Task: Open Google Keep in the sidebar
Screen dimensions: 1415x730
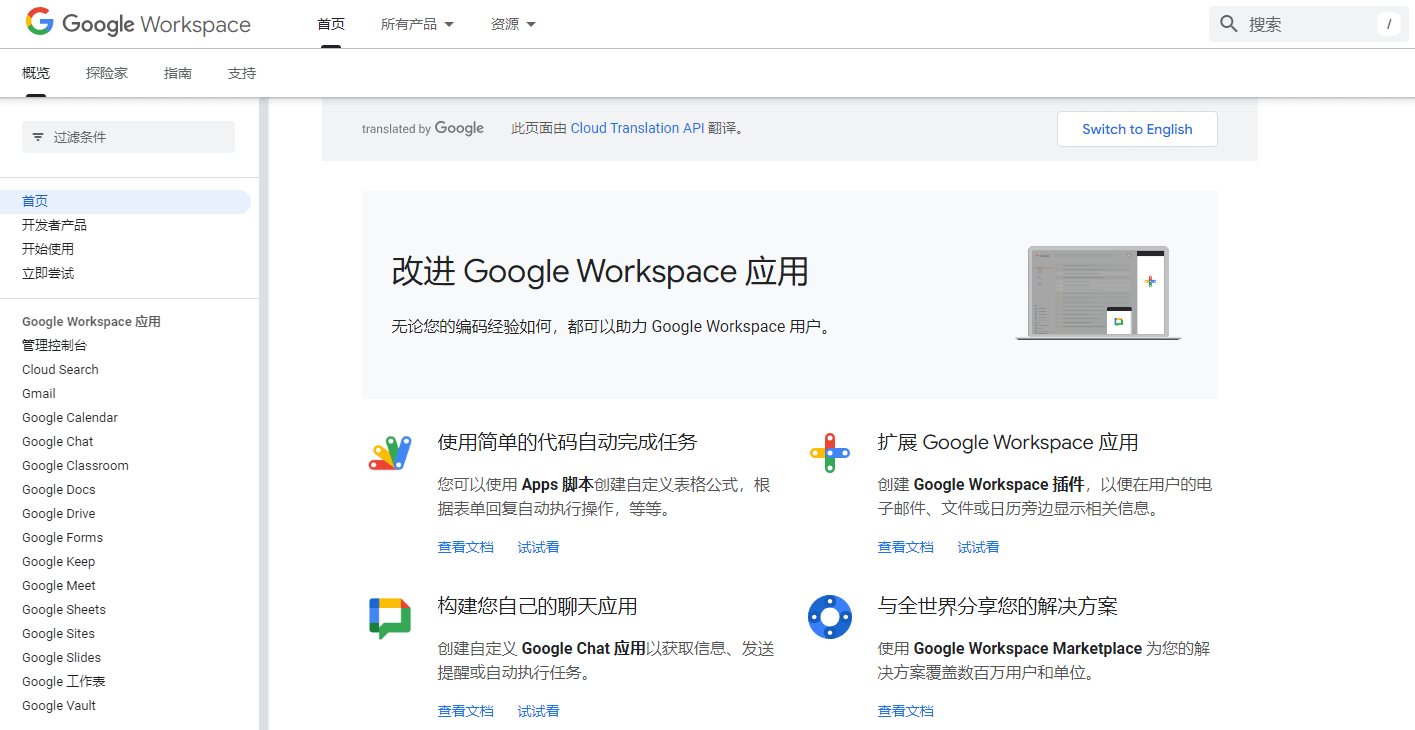Action: click(x=59, y=561)
